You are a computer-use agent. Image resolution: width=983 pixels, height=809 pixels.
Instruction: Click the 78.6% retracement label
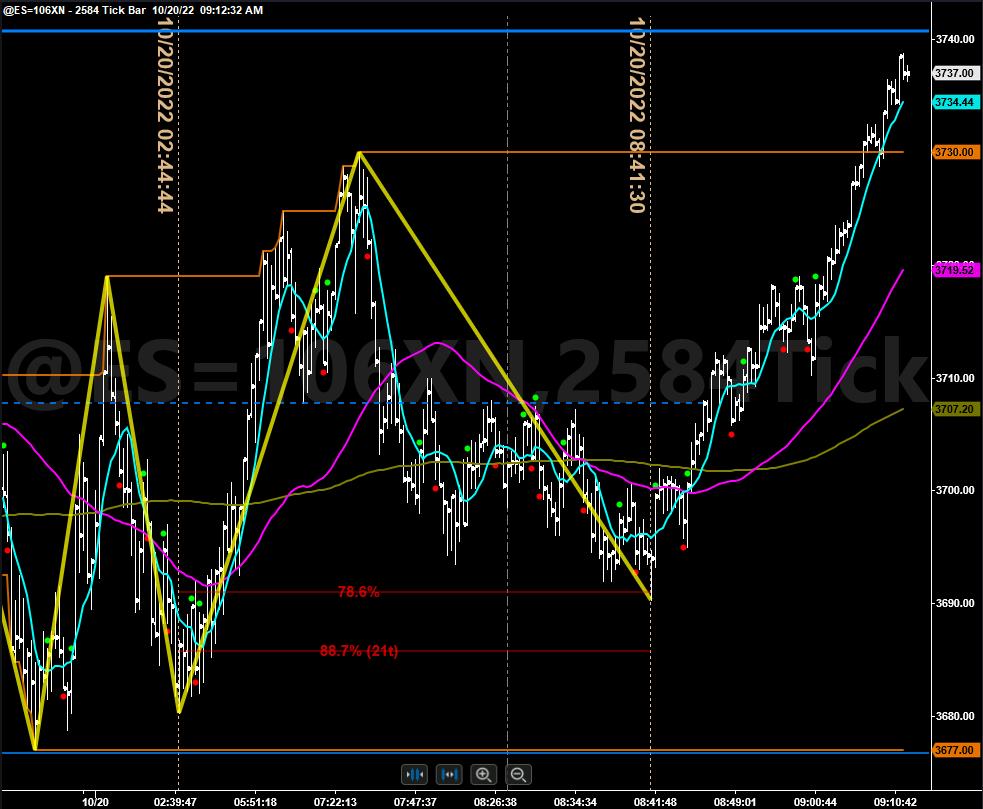coord(359,592)
